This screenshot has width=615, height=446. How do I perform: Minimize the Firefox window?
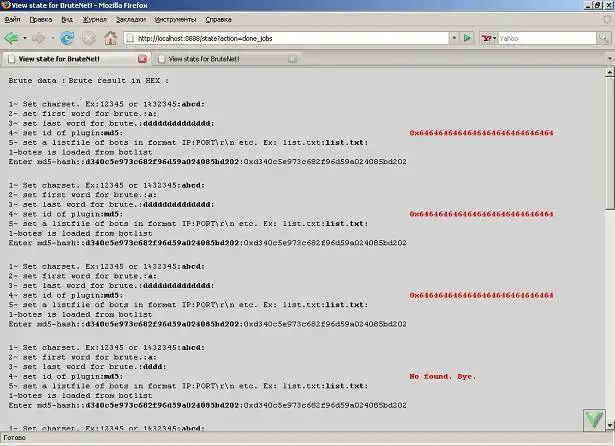coord(588,5)
